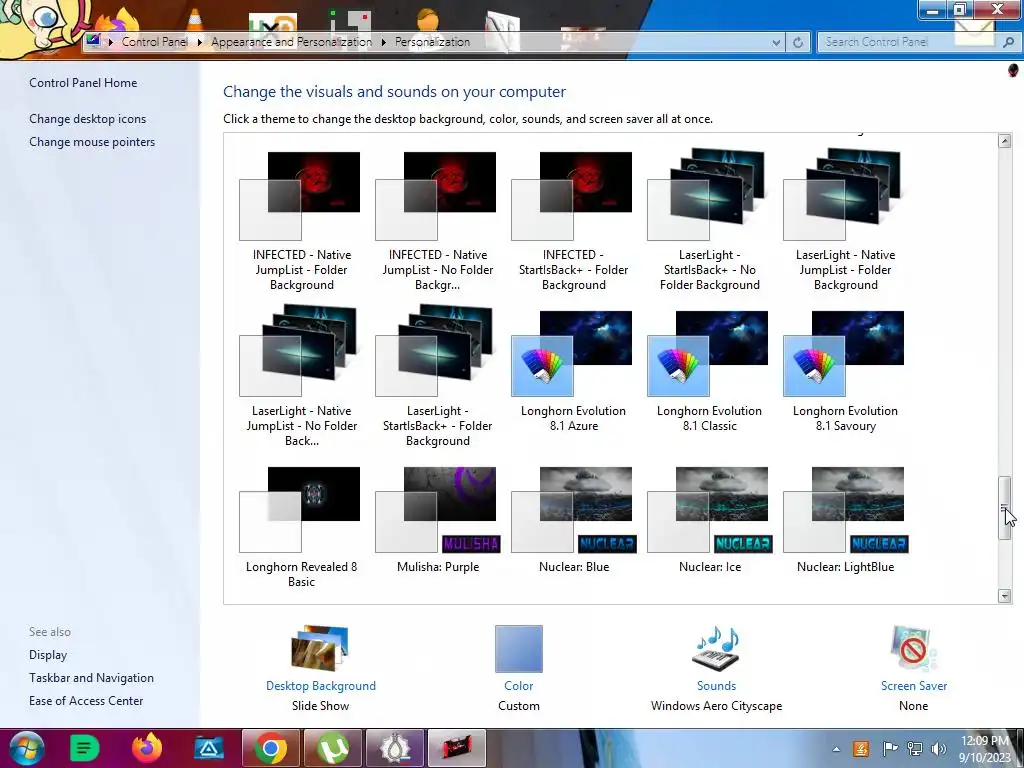
Task: Select LaserLight Native JumpList Folder Background theme
Action: pos(845,221)
